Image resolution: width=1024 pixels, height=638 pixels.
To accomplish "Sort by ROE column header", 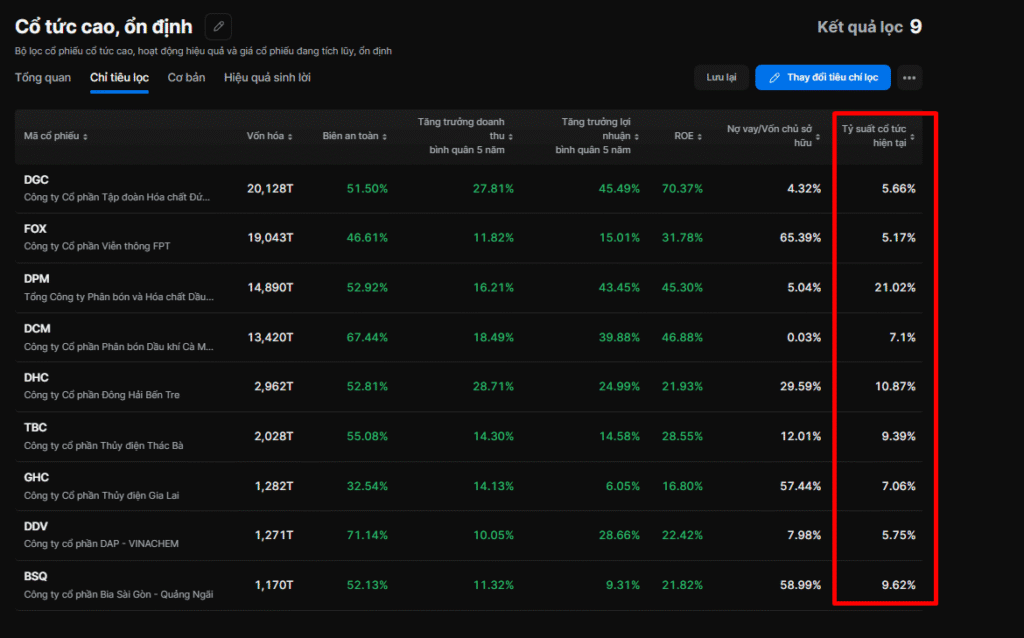I will (x=688, y=136).
